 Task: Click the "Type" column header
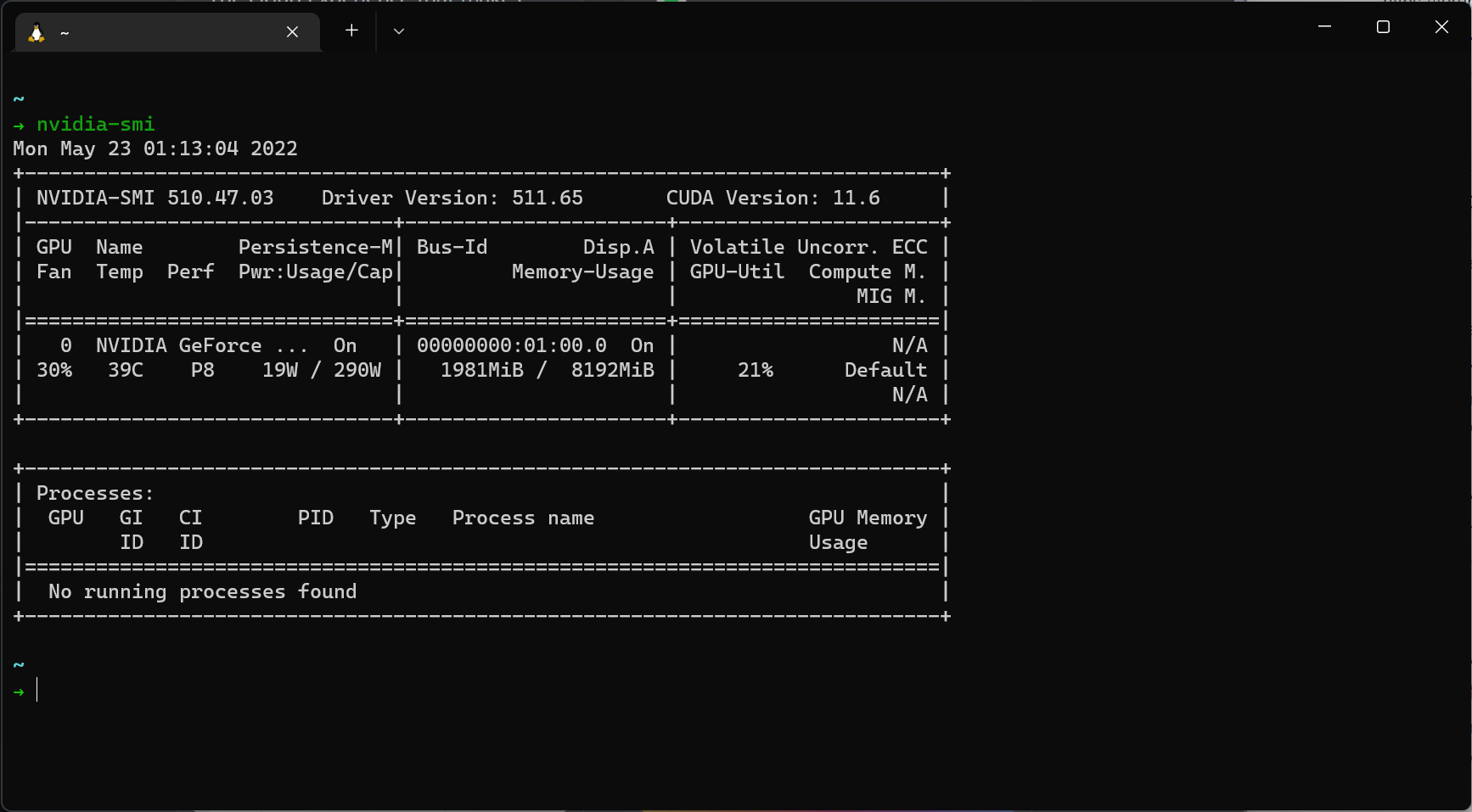[x=393, y=518]
